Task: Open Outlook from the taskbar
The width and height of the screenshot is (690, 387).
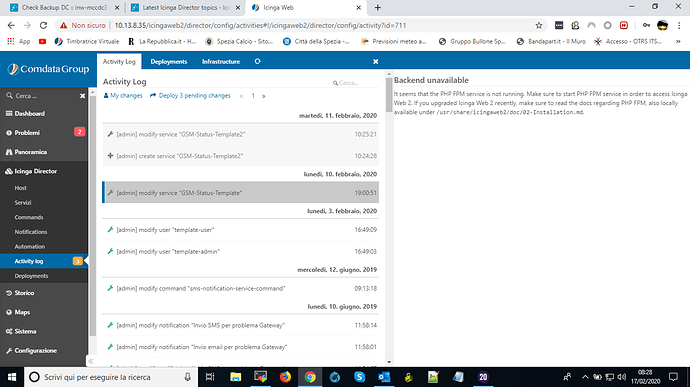Action: (x=384, y=377)
